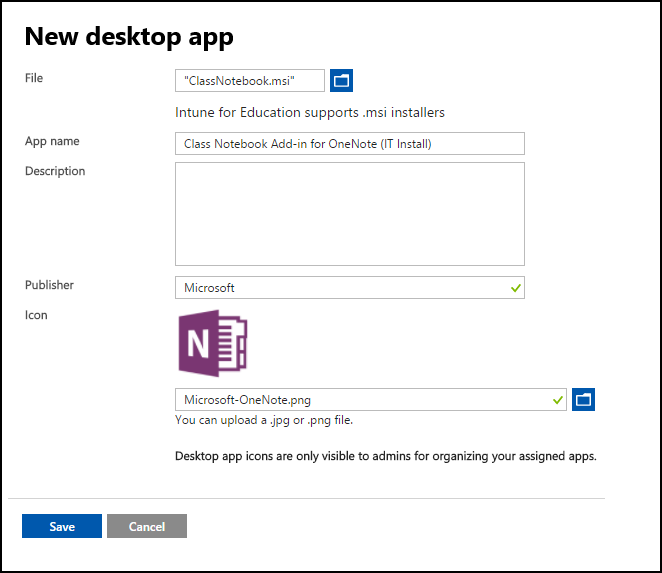Click the green checkmark in the Publisher field
The width and height of the screenshot is (662, 573).
[x=515, y=288]
